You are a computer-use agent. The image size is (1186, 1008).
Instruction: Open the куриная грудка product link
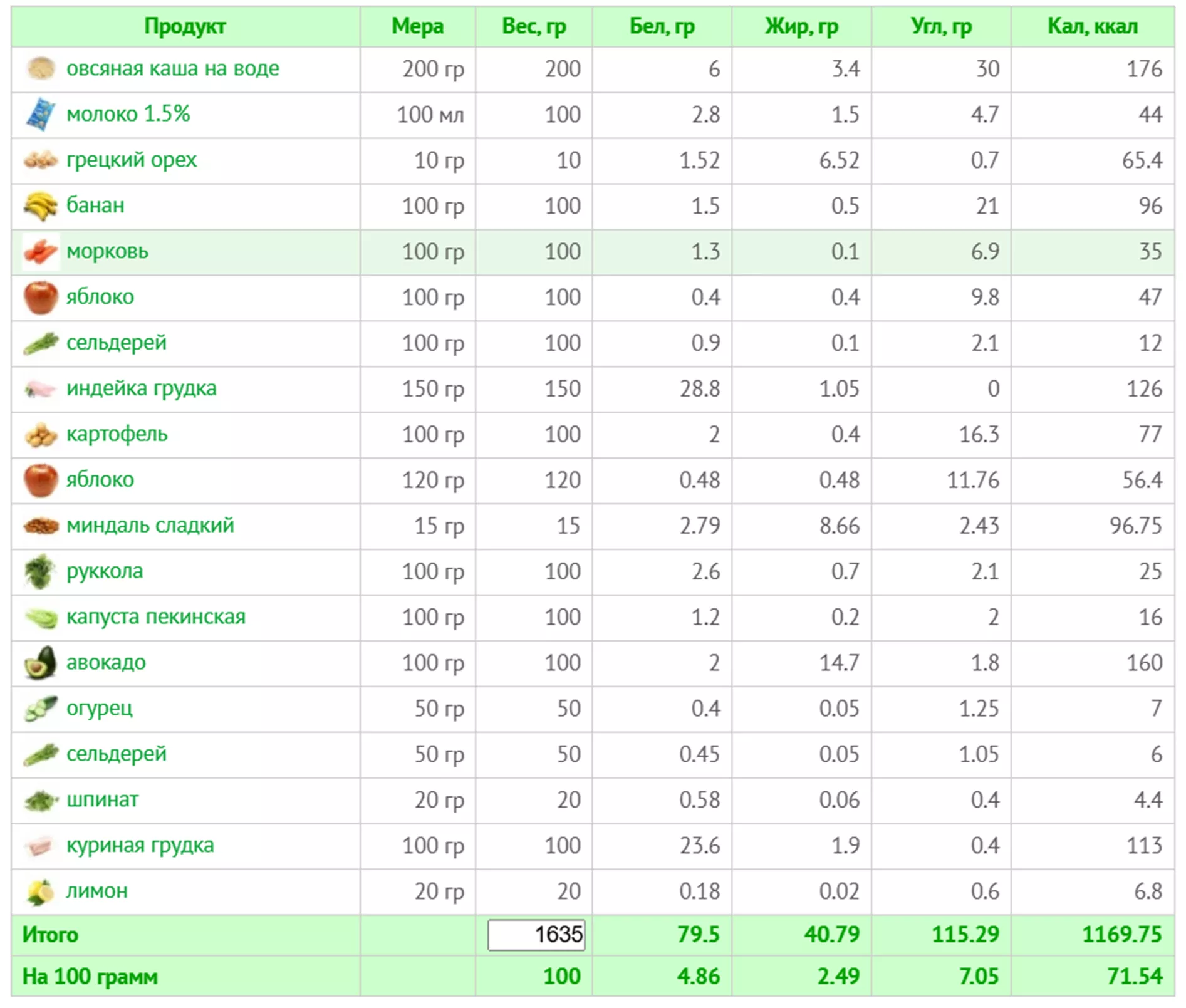[x=140, y=845]
